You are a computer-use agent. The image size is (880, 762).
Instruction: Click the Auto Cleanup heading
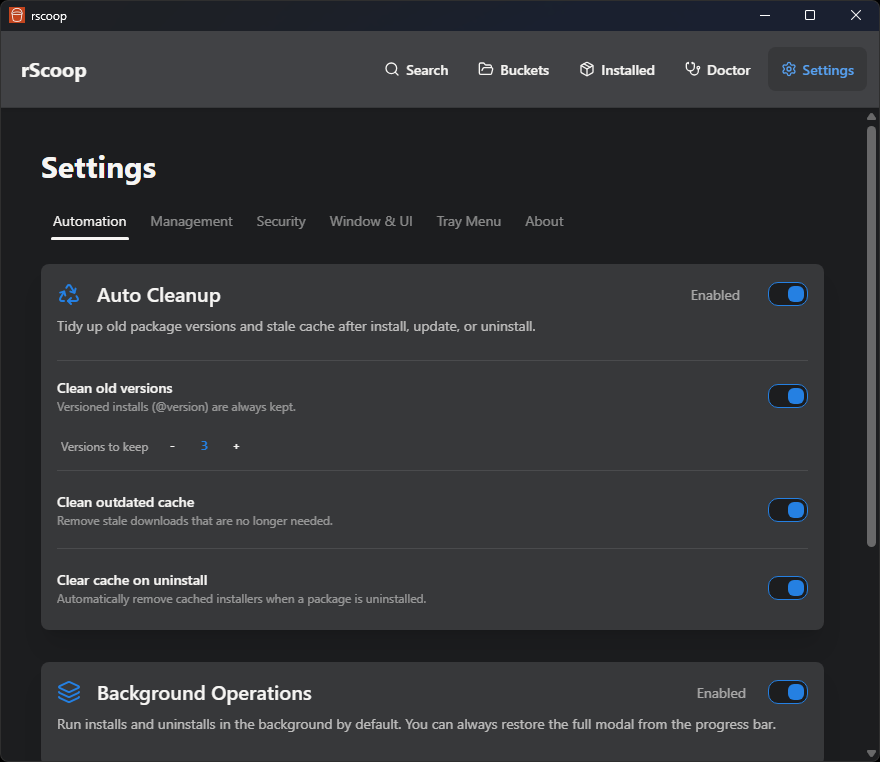tap(159, 295)
